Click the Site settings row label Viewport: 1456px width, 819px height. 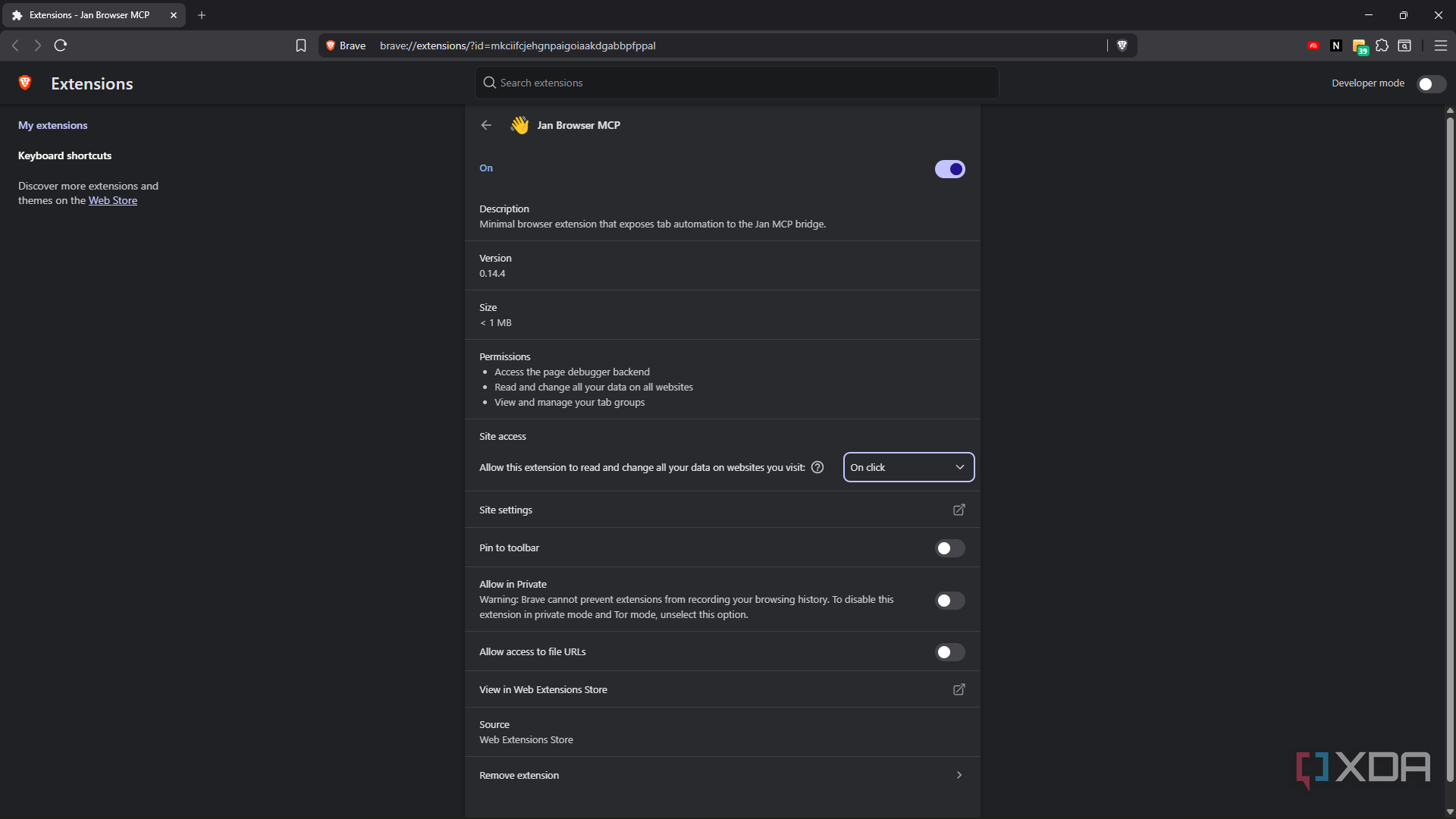(x=506, y=510)
